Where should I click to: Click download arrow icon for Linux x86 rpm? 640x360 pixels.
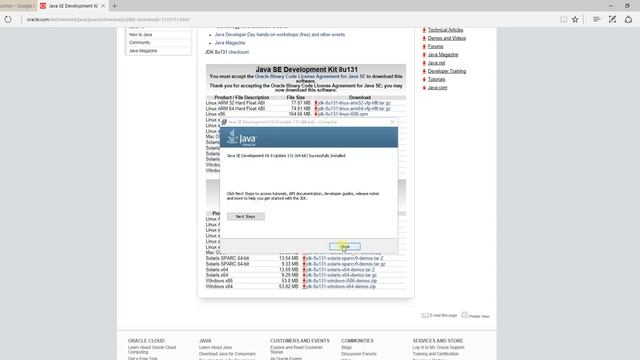pyautogui.click(x=316, y=114)
